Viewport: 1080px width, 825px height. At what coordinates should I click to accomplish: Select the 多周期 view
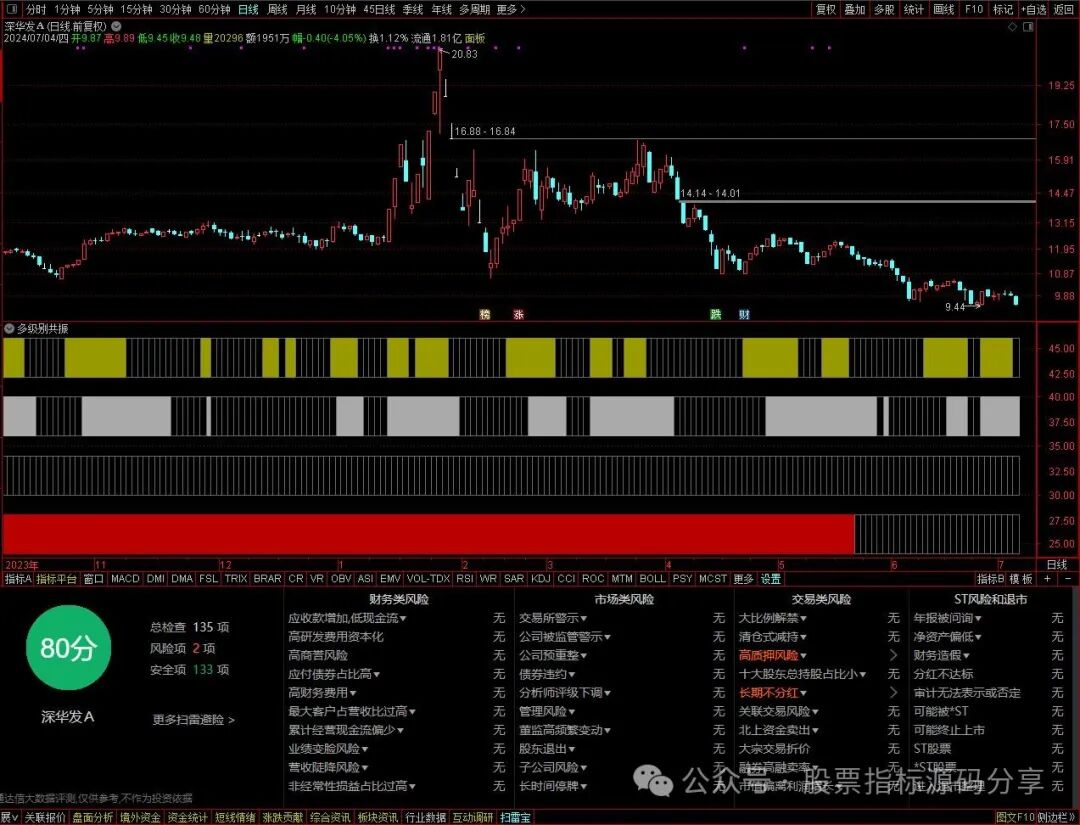pos(475,9)
